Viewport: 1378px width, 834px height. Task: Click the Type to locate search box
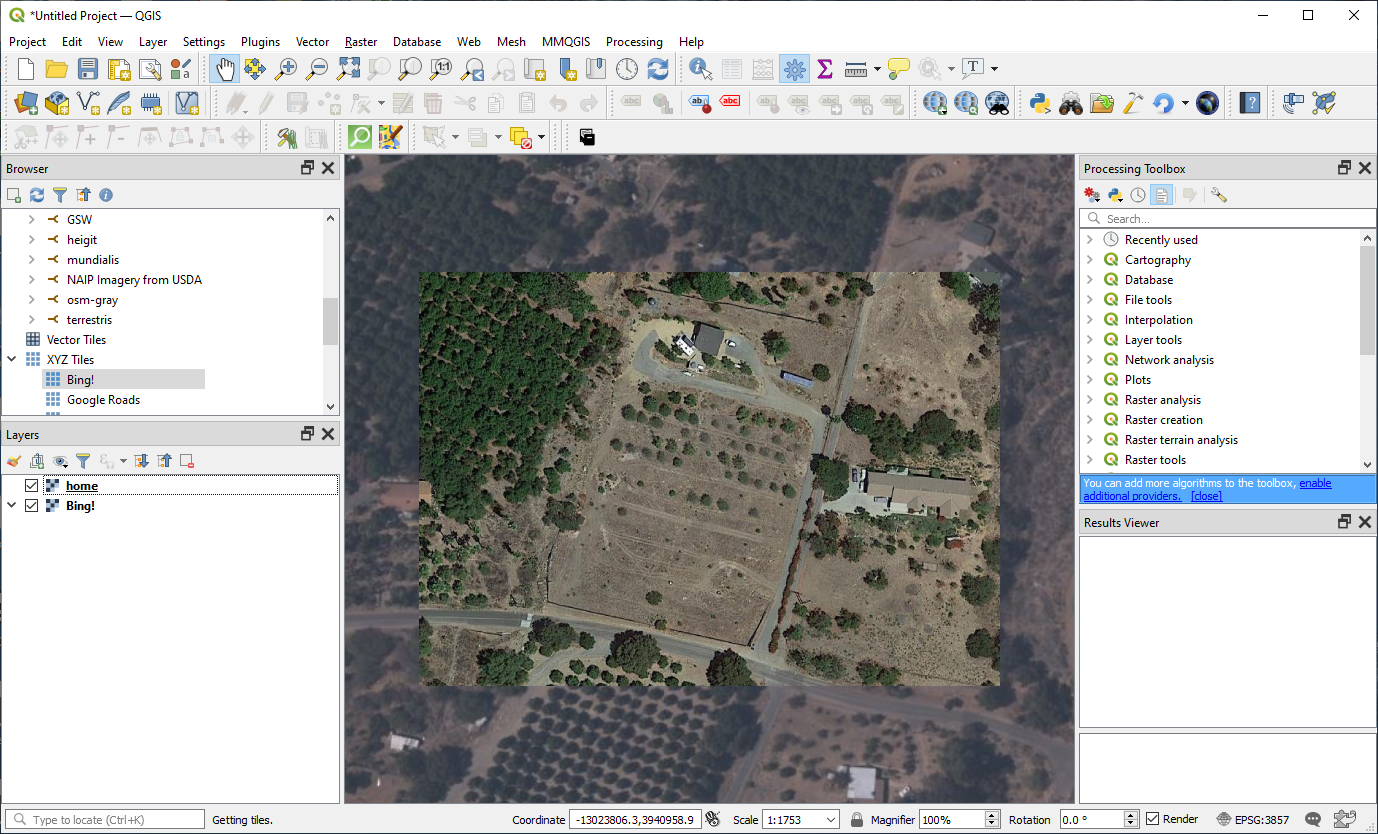pos(104,819)
